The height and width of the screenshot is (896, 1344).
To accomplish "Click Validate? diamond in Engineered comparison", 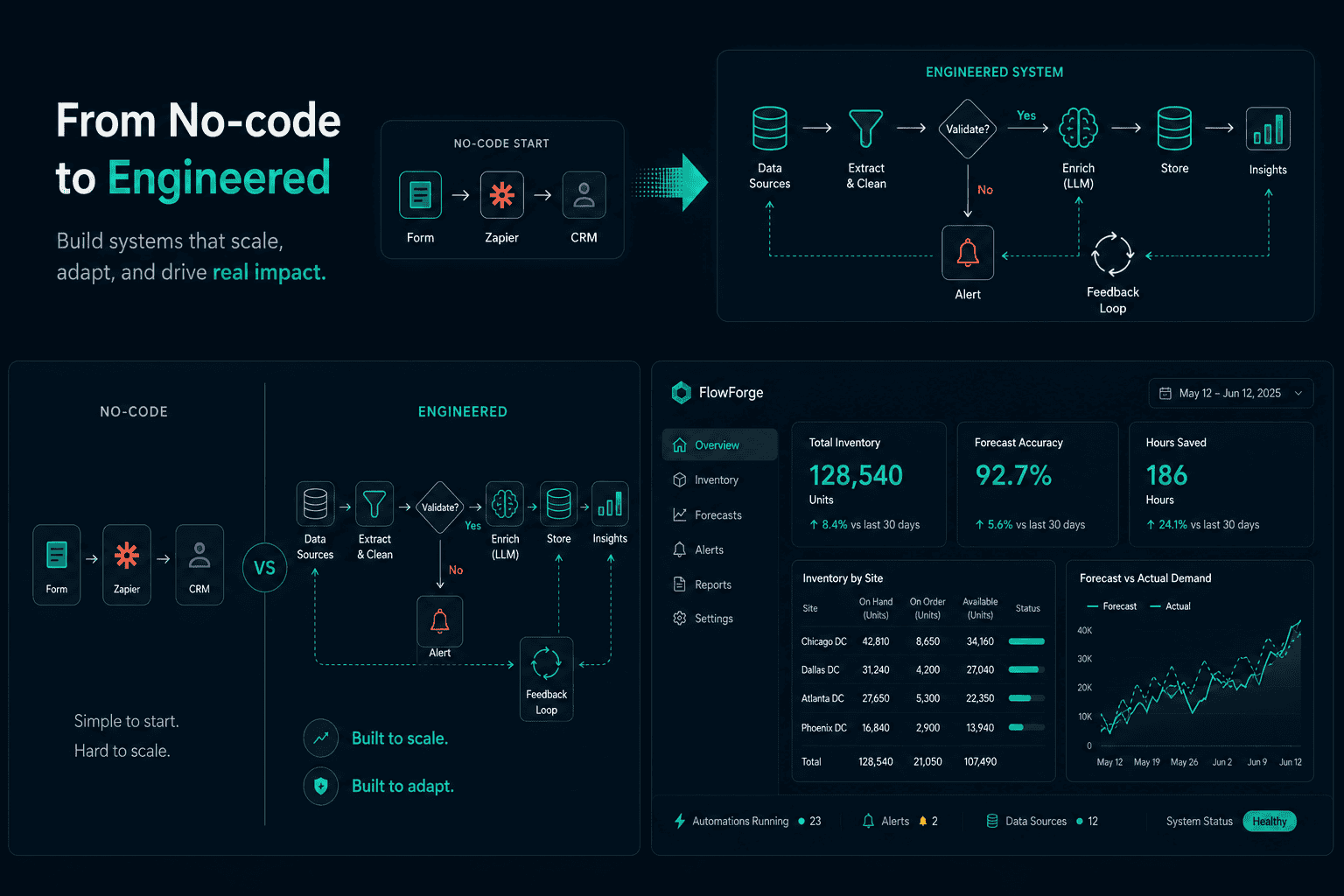I will (440, 507).
